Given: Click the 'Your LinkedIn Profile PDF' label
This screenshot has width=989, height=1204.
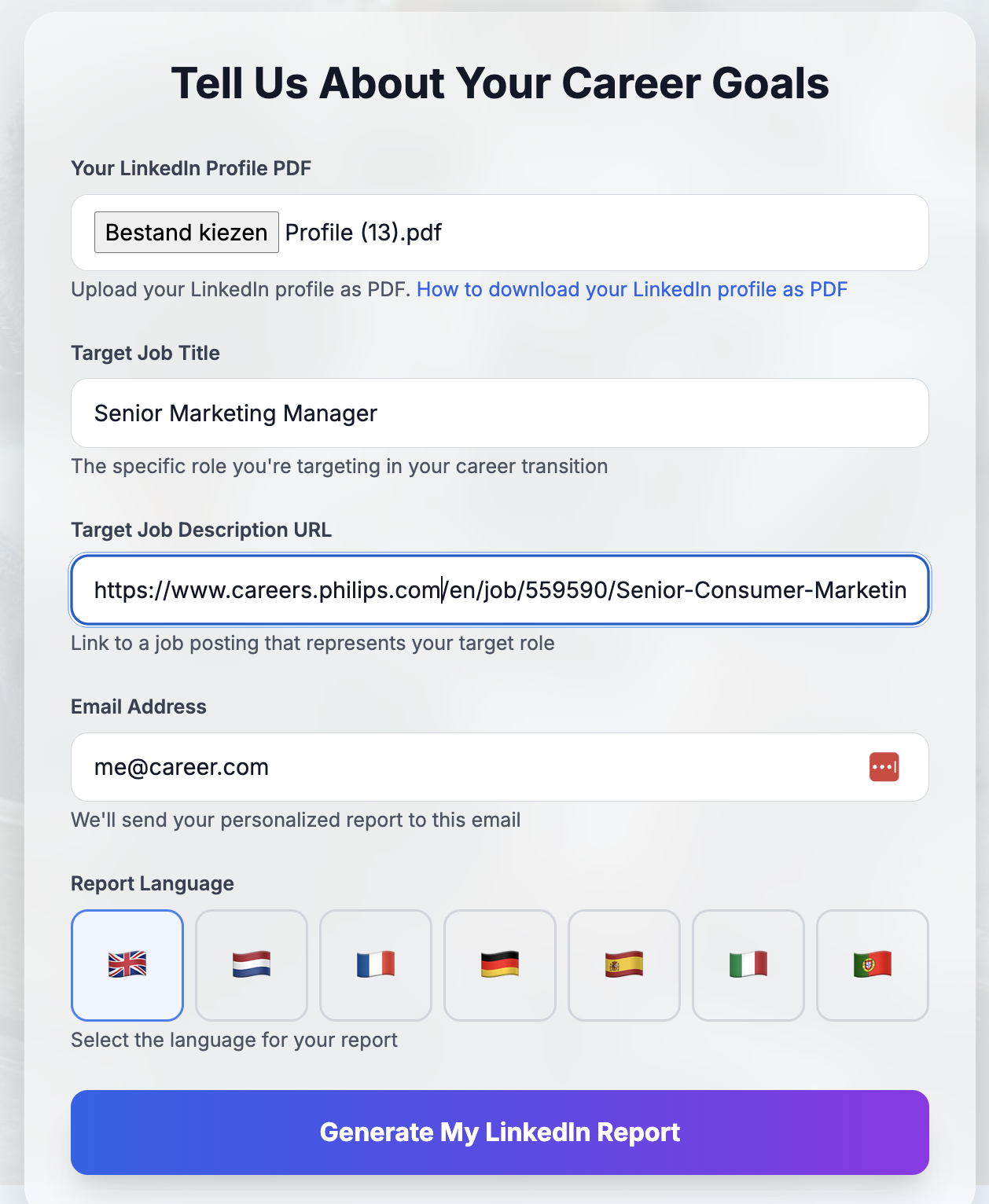Looking at the screenshot, I should coord(191,168).
